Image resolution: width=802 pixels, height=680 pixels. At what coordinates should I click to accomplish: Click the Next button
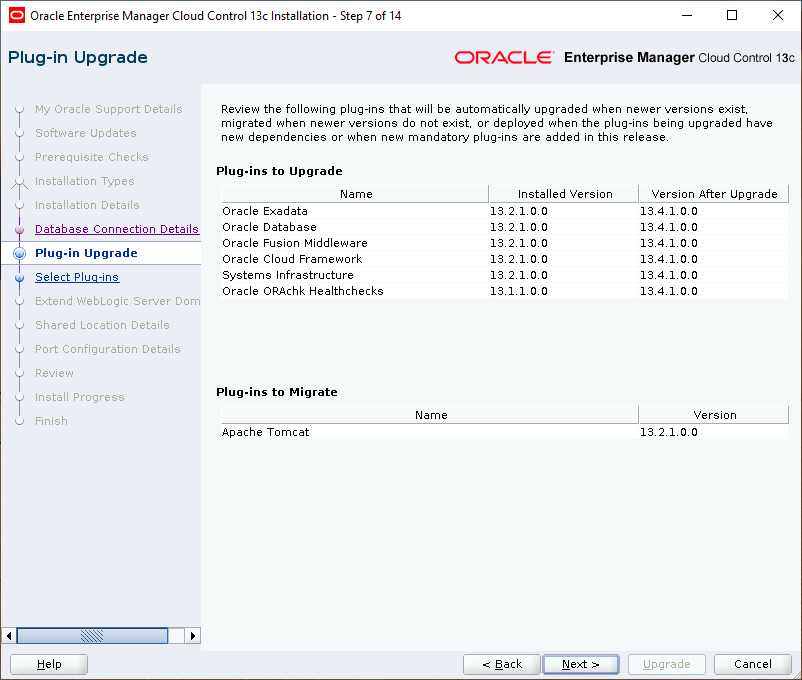click(x=581, y=664)
